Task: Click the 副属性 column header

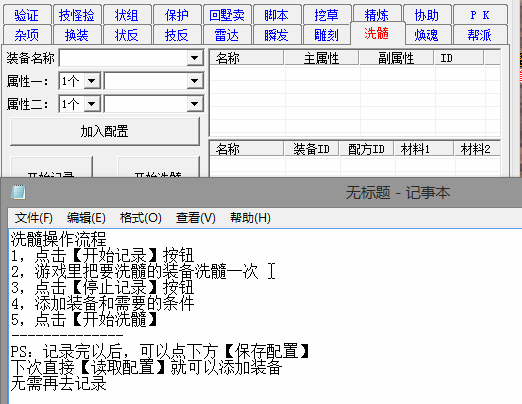Action: (396, 58)
